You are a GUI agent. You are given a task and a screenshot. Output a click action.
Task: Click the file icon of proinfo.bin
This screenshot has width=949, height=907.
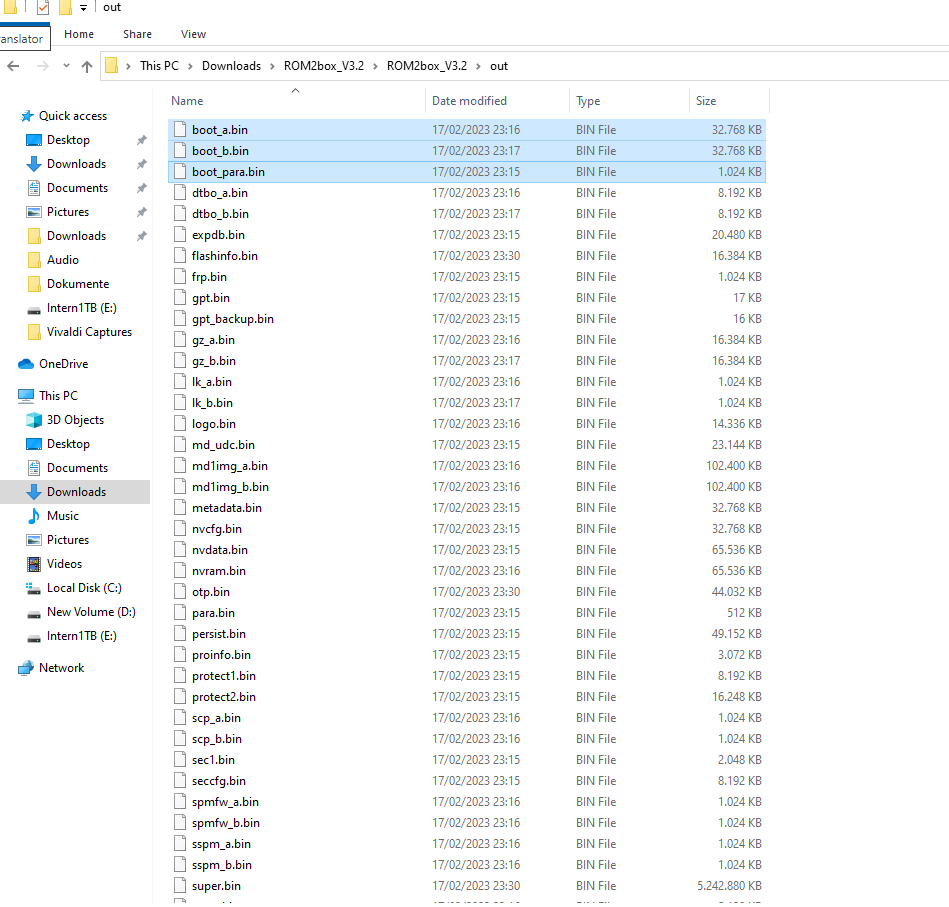pyautogui.click(x=180, y=654)
